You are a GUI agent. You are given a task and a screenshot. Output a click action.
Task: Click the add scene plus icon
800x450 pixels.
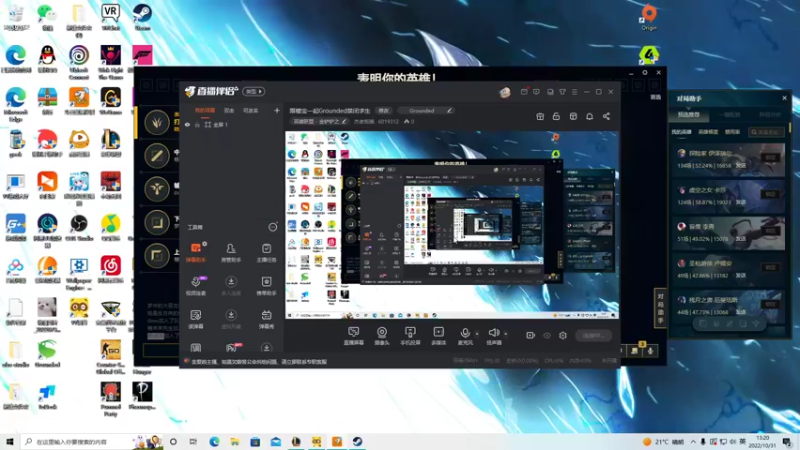point(277,110)
